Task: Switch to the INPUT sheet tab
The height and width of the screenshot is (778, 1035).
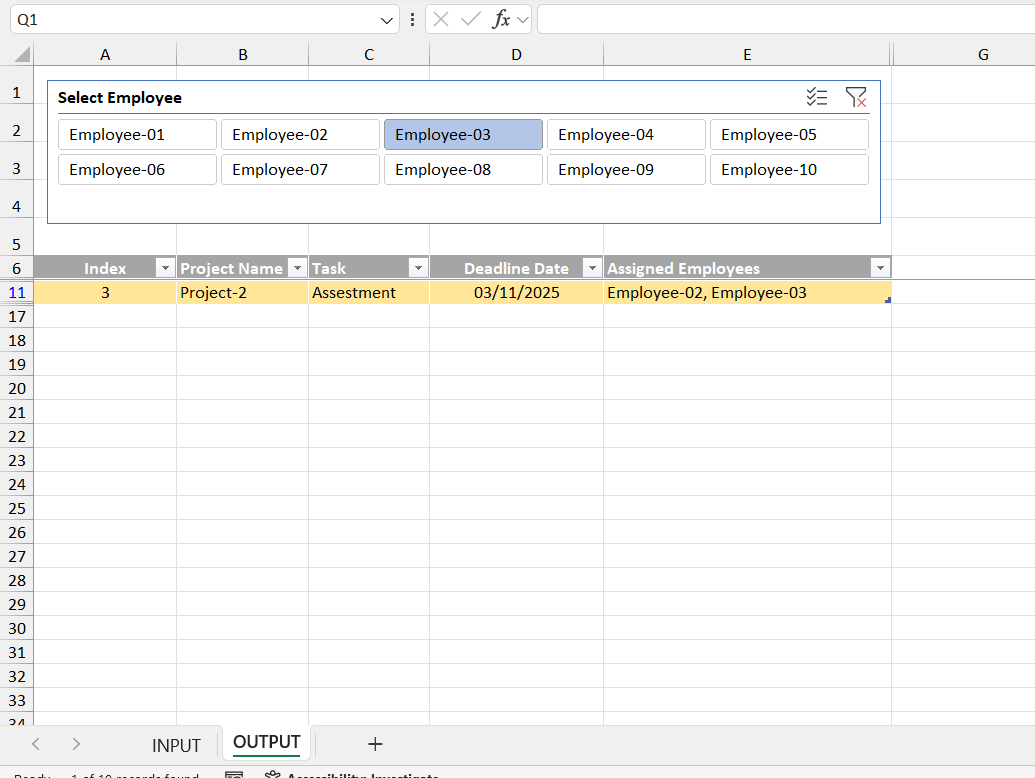Action: 176,745
